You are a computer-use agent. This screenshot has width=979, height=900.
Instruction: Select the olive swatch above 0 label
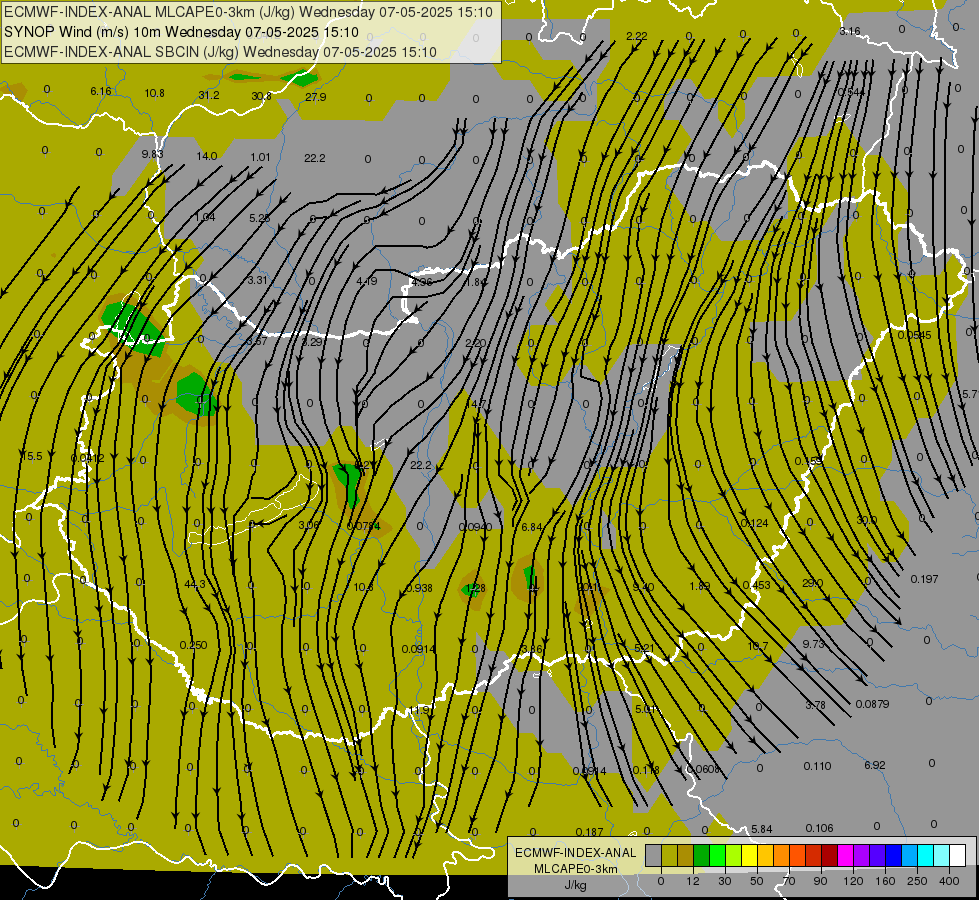[x=669, y=855]
